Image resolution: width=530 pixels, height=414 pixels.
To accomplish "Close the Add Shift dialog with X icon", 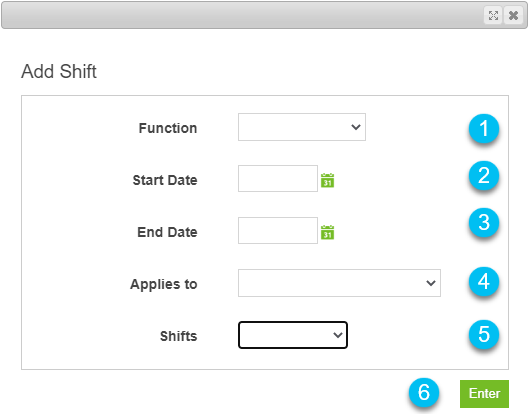I will click(x=513, y=15).
